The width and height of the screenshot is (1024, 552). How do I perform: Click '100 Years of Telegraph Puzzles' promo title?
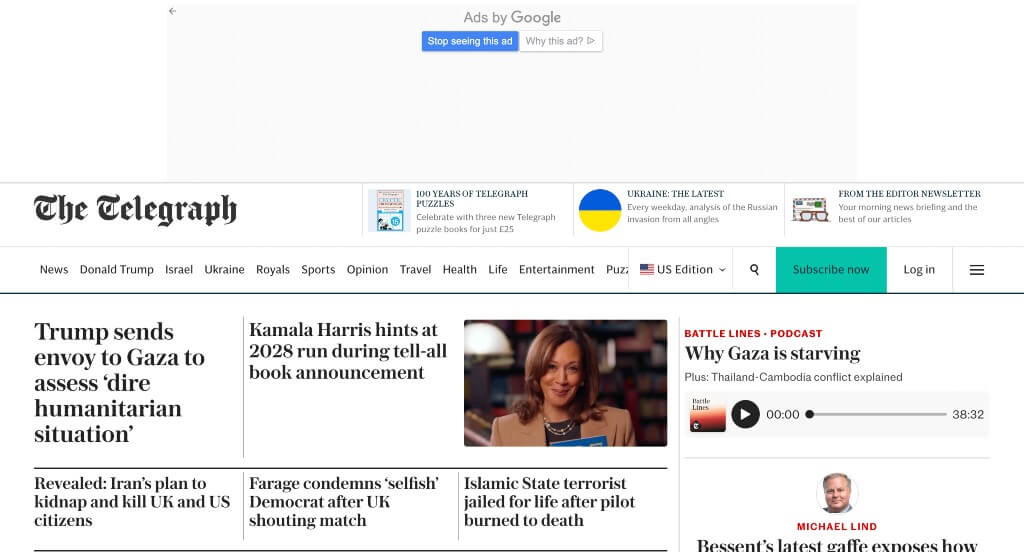pyautogui.click(x=472, y=199)
